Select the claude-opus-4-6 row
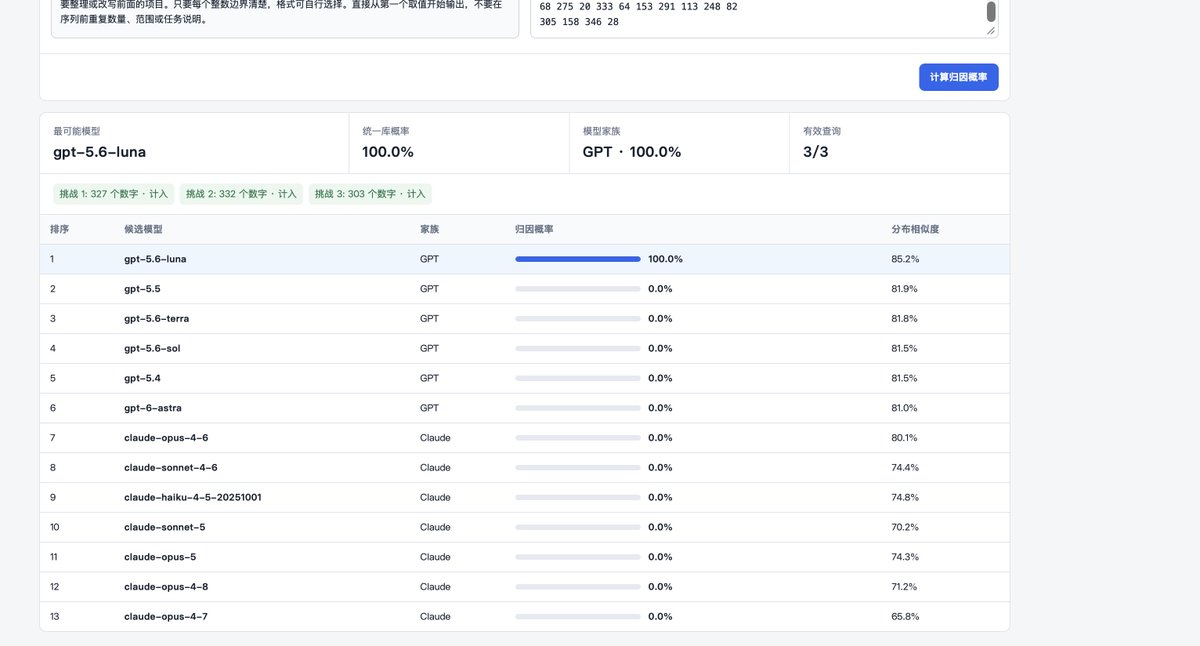This screenshot has height=646, width=1200. click(524, 438)
